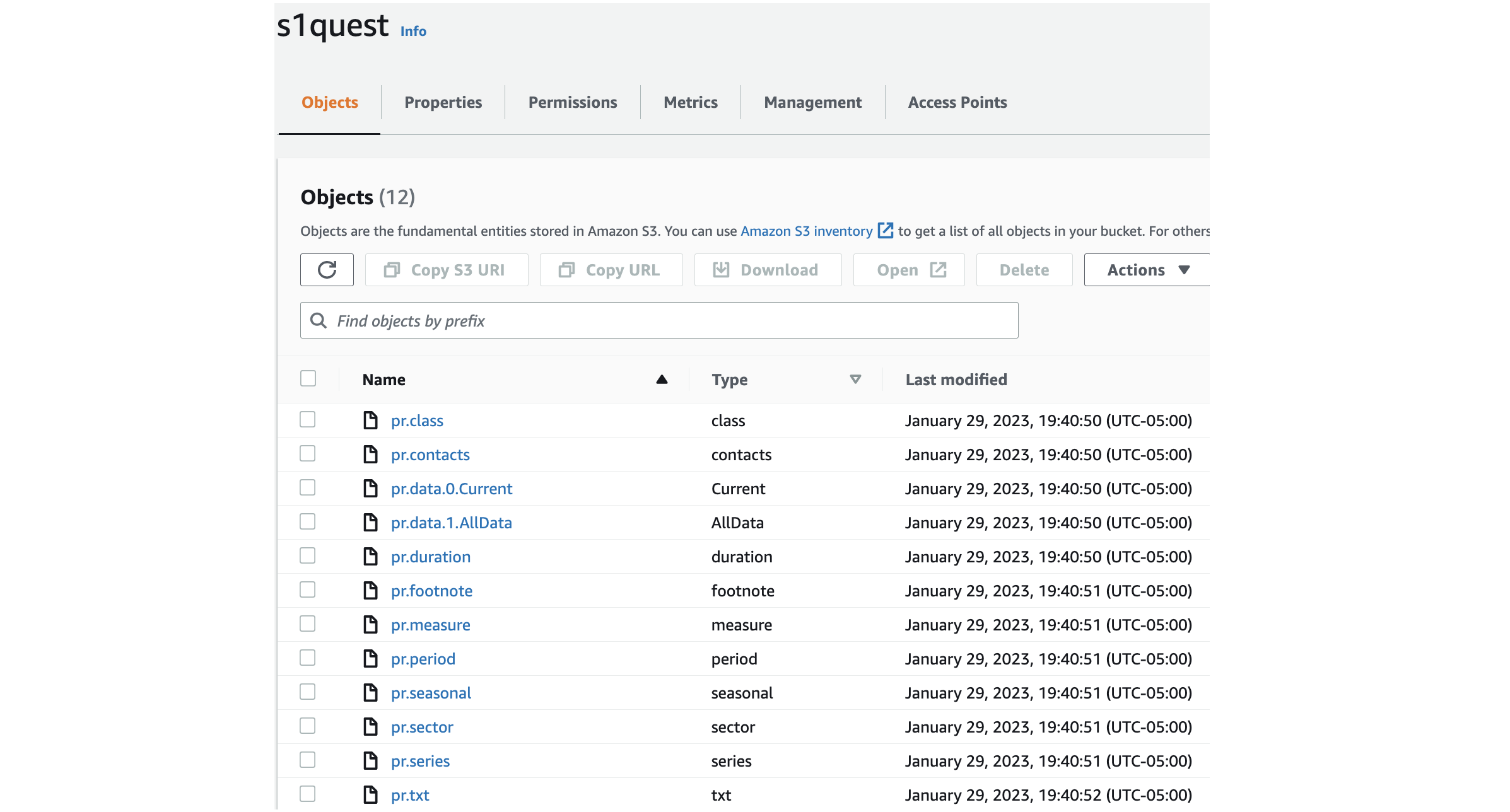Check the select-all objects checkbox
The height and width of the screenshot is (812, 1510).
coord(308,379)
